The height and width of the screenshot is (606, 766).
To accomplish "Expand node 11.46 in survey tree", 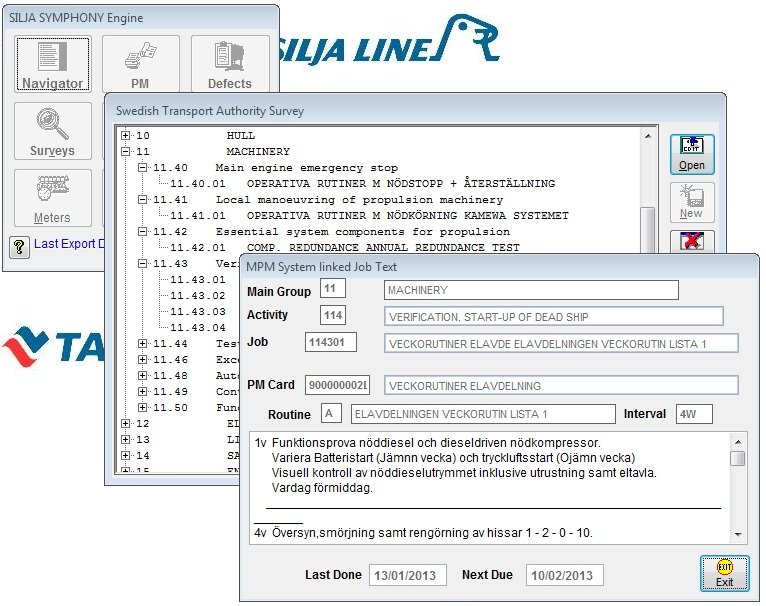I will click(143, 360).
